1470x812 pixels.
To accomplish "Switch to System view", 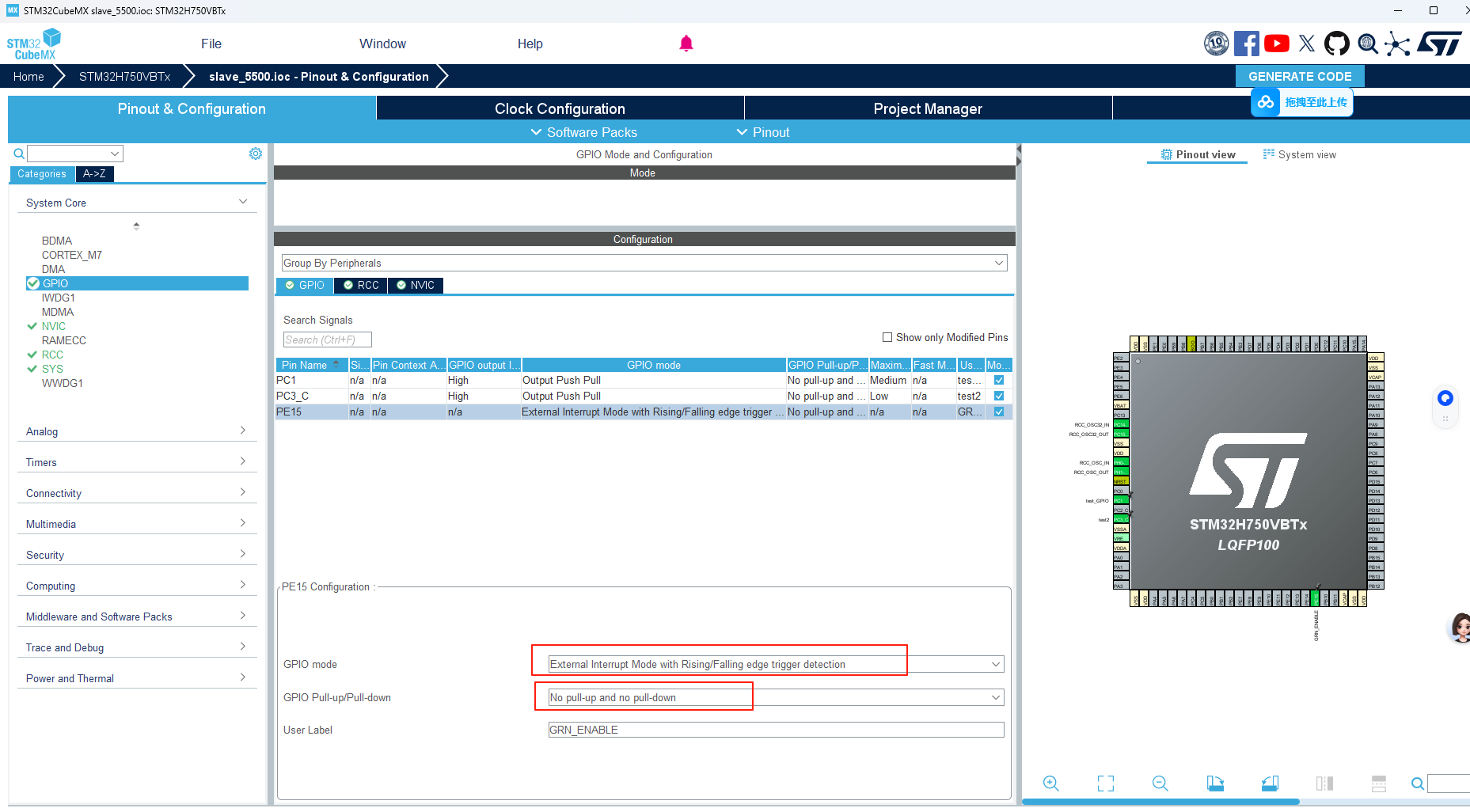I will pos(1299,154).
